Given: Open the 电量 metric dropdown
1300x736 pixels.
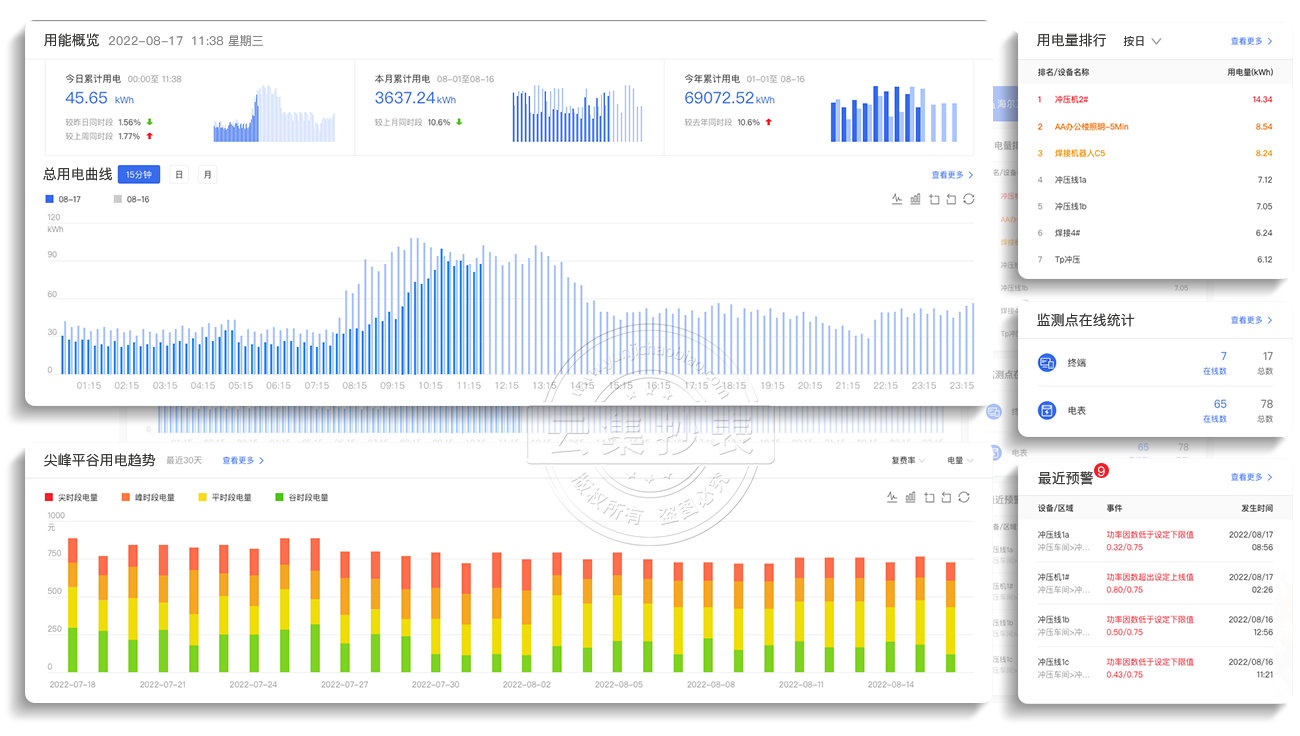Looking at the screenshot, I should 960,461.
